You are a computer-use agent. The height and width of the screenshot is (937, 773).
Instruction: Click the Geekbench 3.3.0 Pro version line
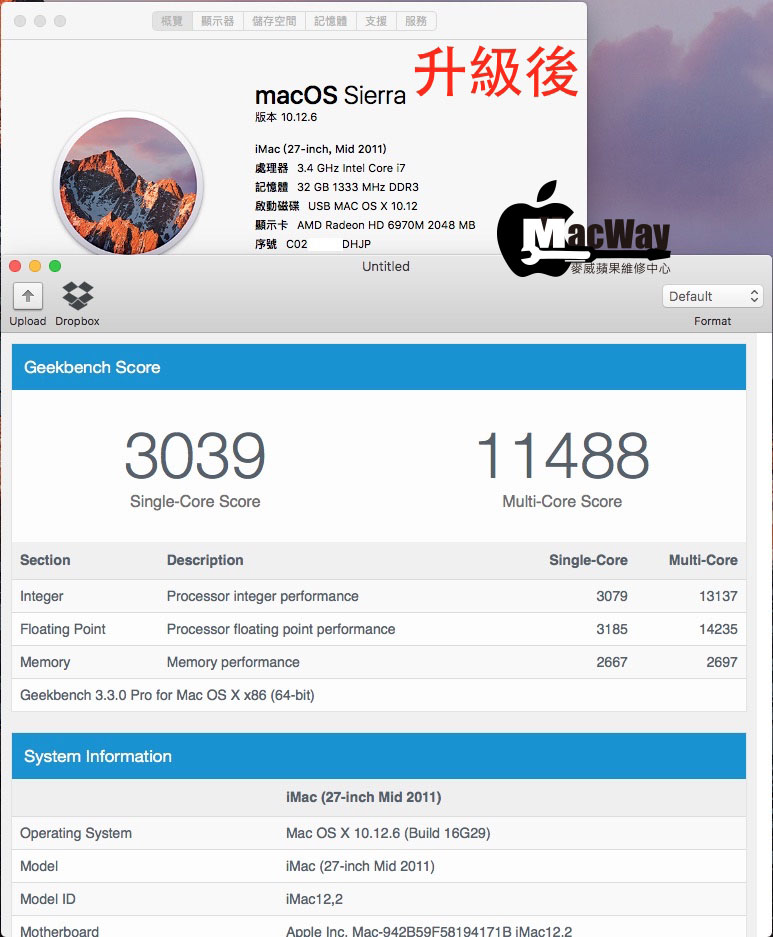[x=167, y=695]
